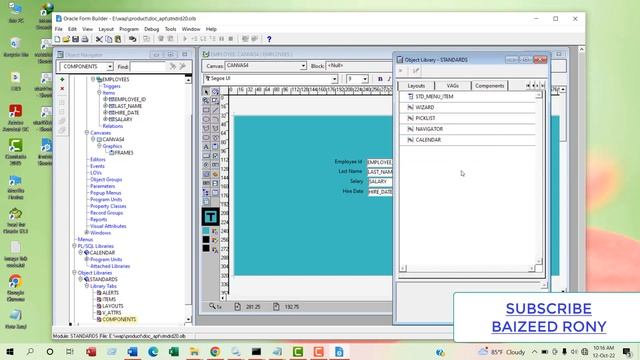Click the Bold button in the Layout Editor

[380, 79]
